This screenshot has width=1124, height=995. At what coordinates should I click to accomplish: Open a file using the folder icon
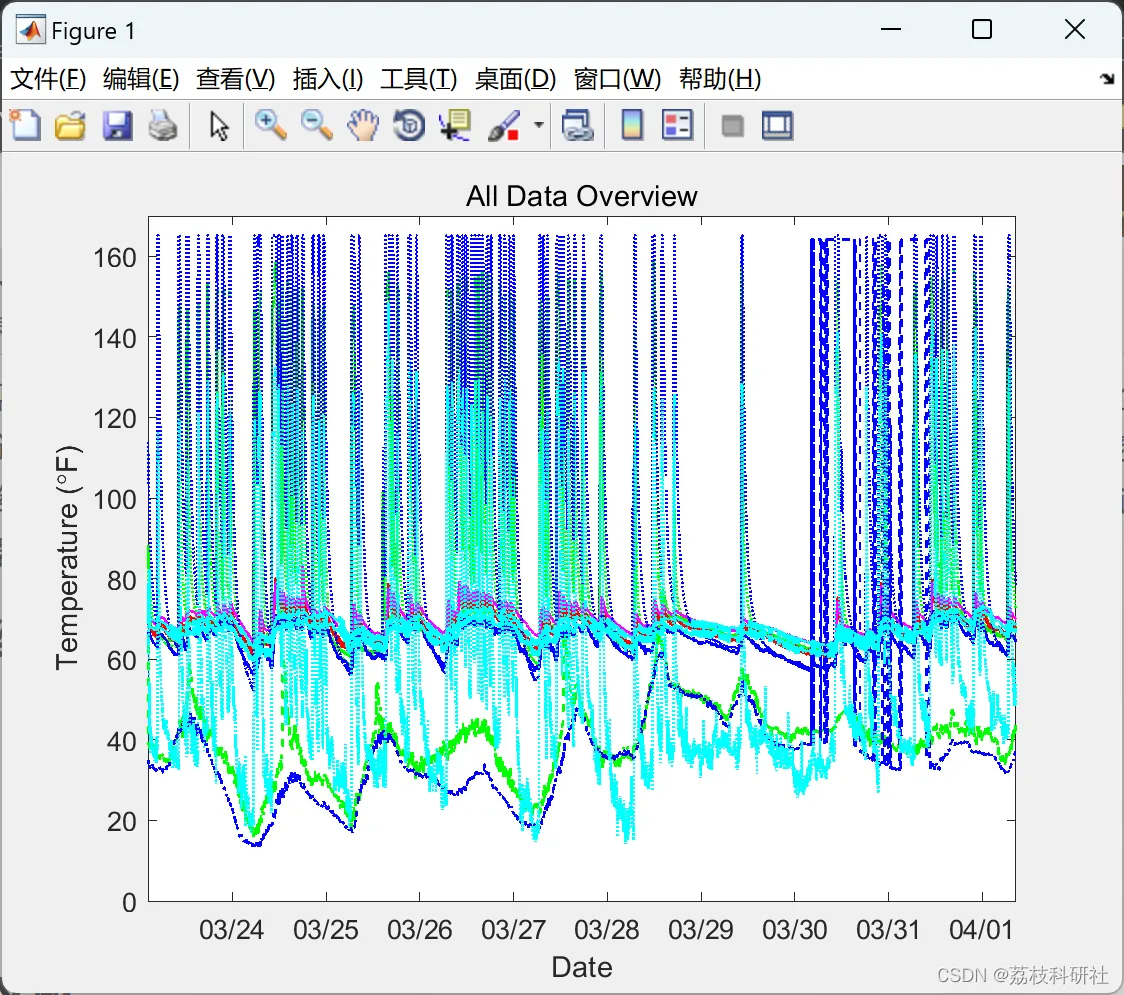pyautogui.click(x=70, y=126)
